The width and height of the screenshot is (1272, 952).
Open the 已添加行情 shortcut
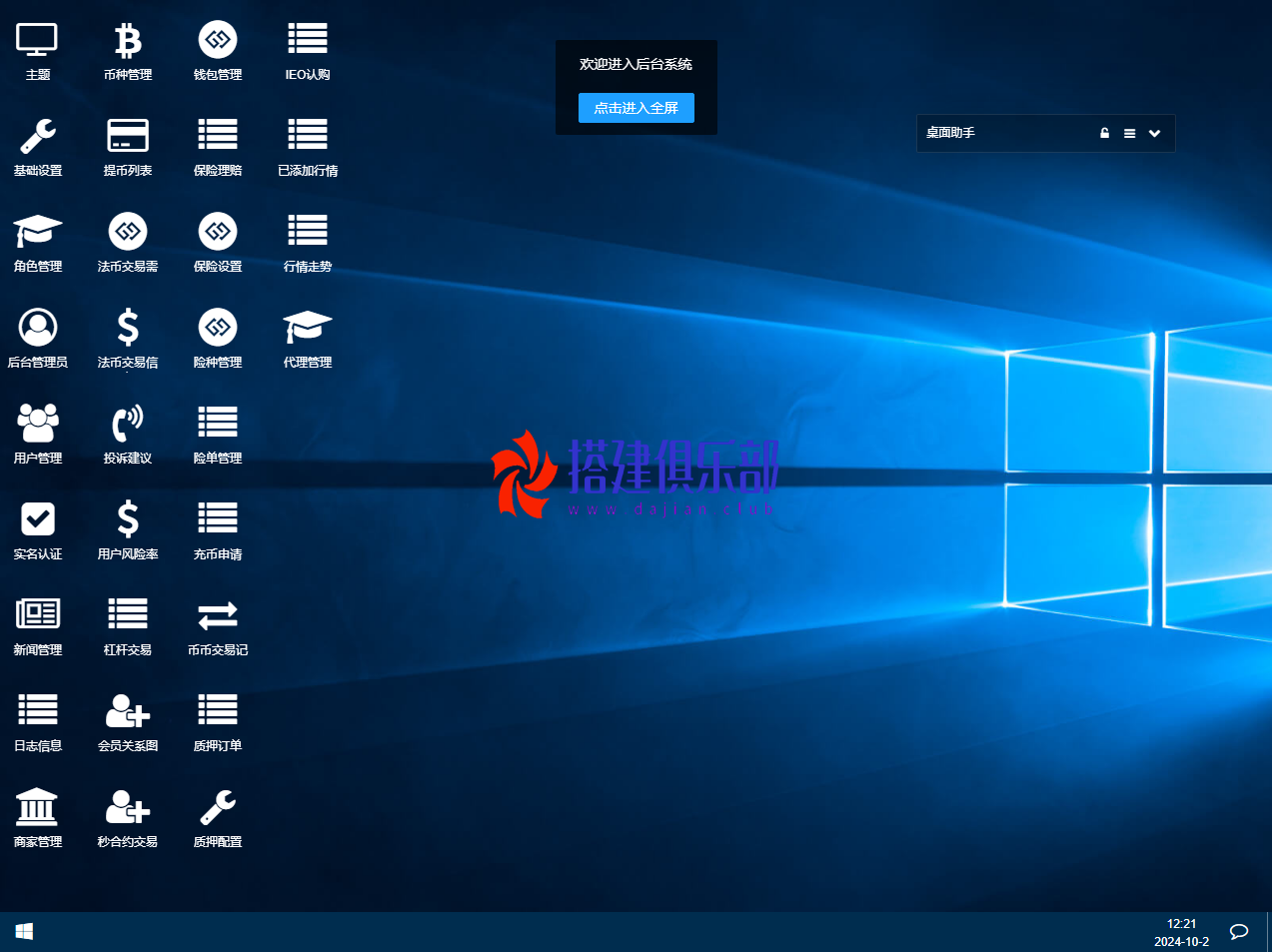click(x=308, y=146)
